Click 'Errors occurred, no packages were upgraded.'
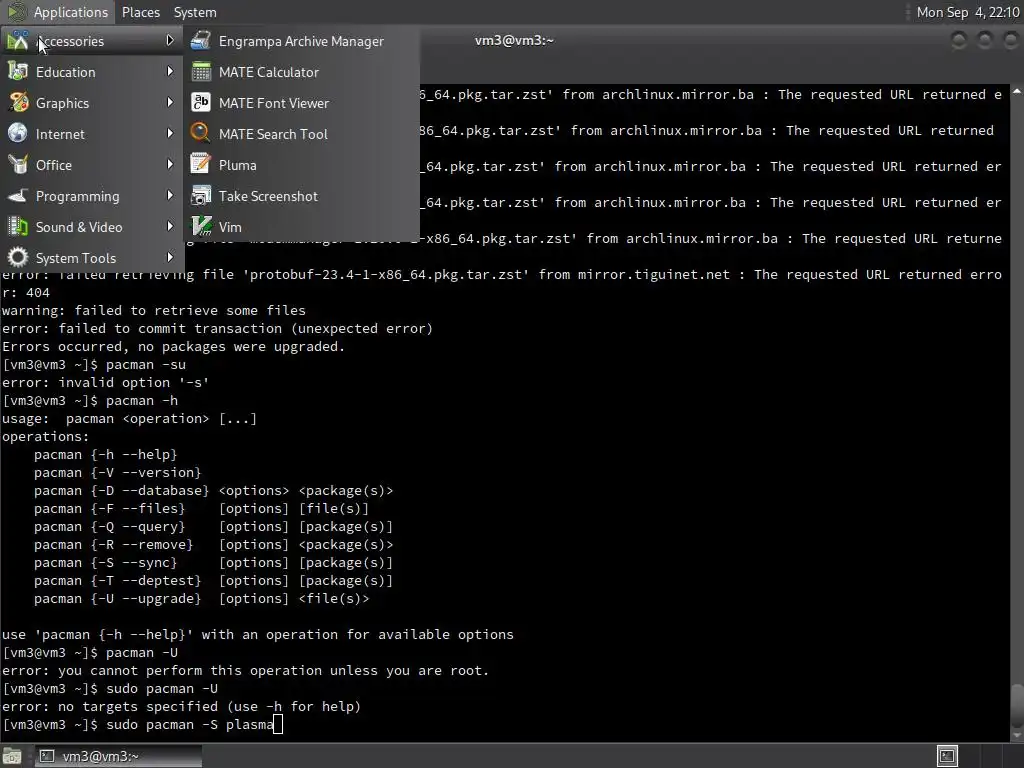The height and width of the screenshot is (768, 1024). point(174,346)
